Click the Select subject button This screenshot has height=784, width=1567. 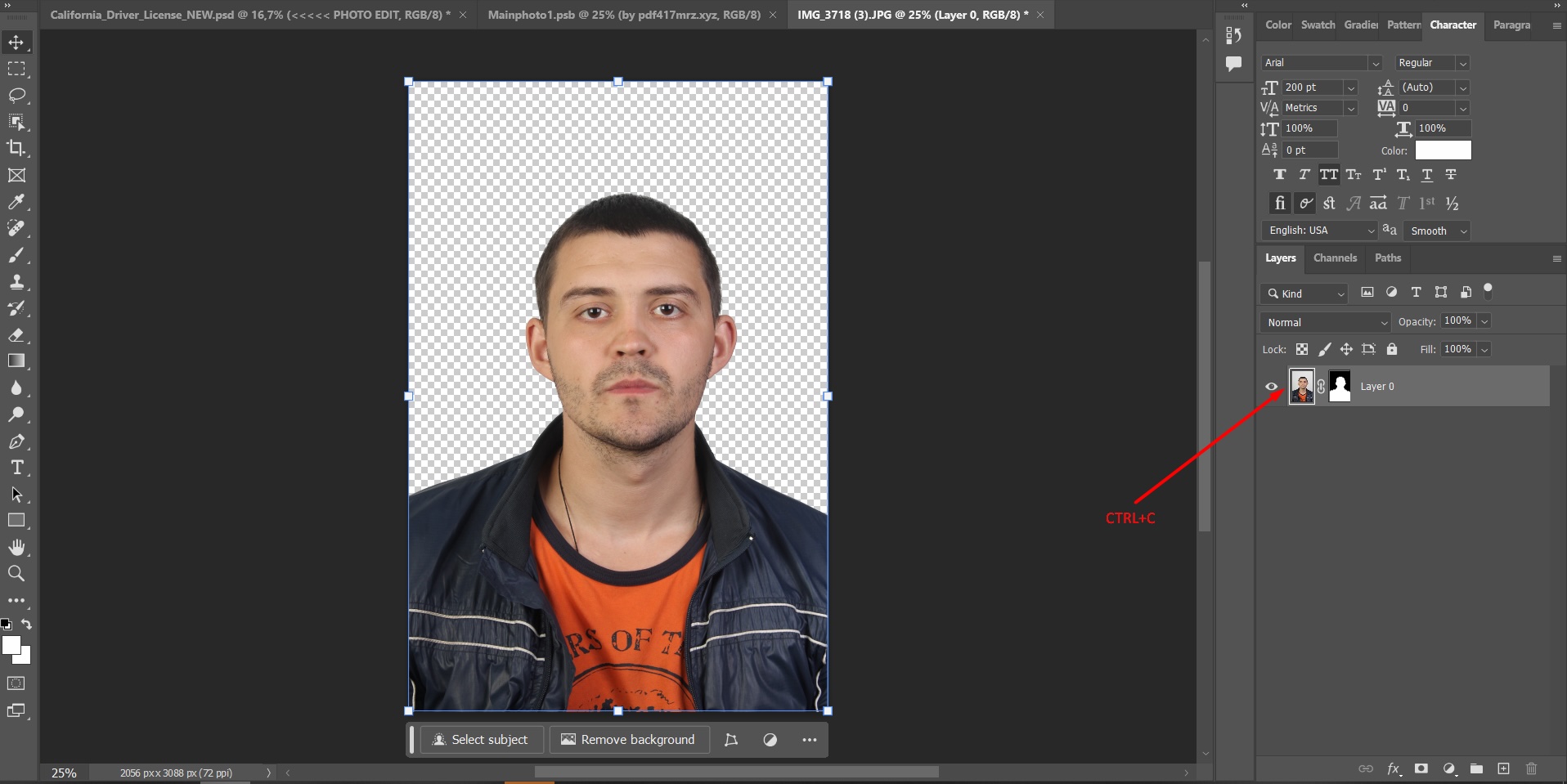coord(481,739)
